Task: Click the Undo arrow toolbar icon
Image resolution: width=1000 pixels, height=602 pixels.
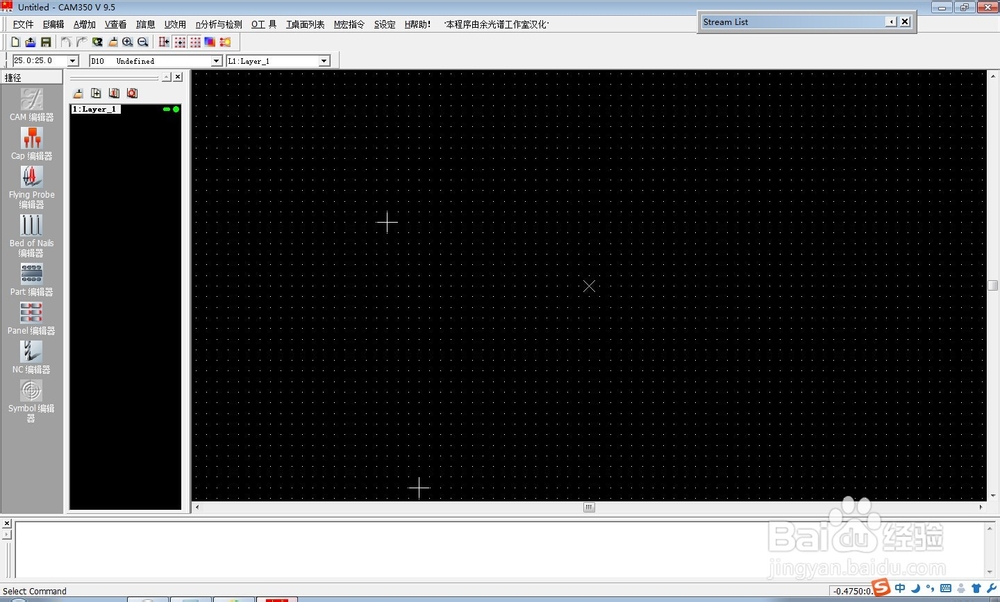Action: click(66, 42)
